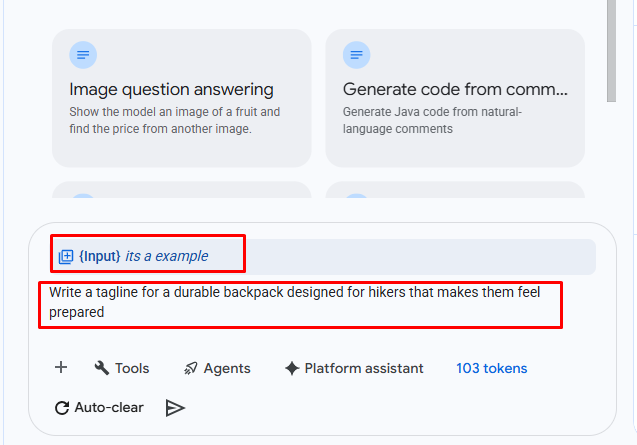Open the Generate code from comments card
The image size is (637, 445).
455,98
